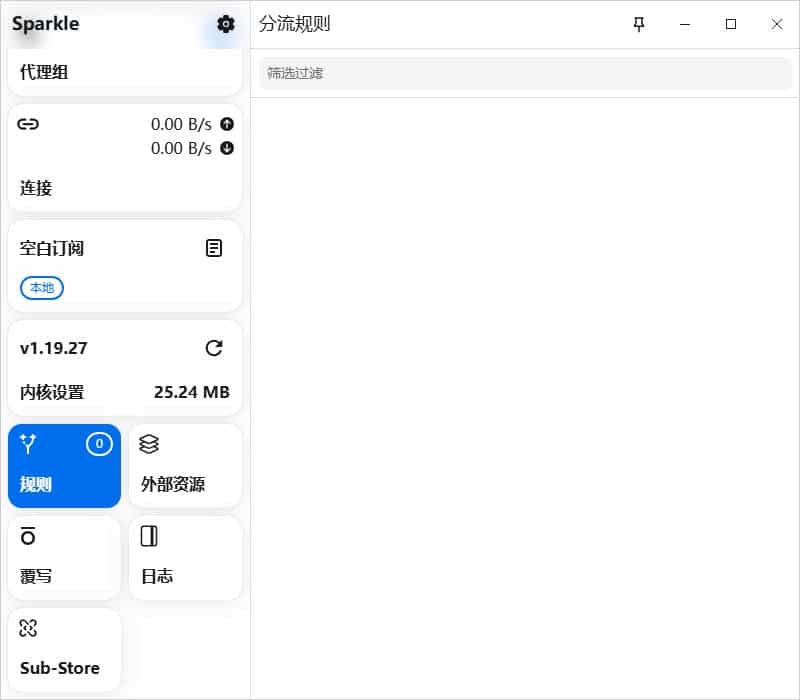Click the 本地 local tag chip
800x700 pixels.
click(x=42, y=288)
